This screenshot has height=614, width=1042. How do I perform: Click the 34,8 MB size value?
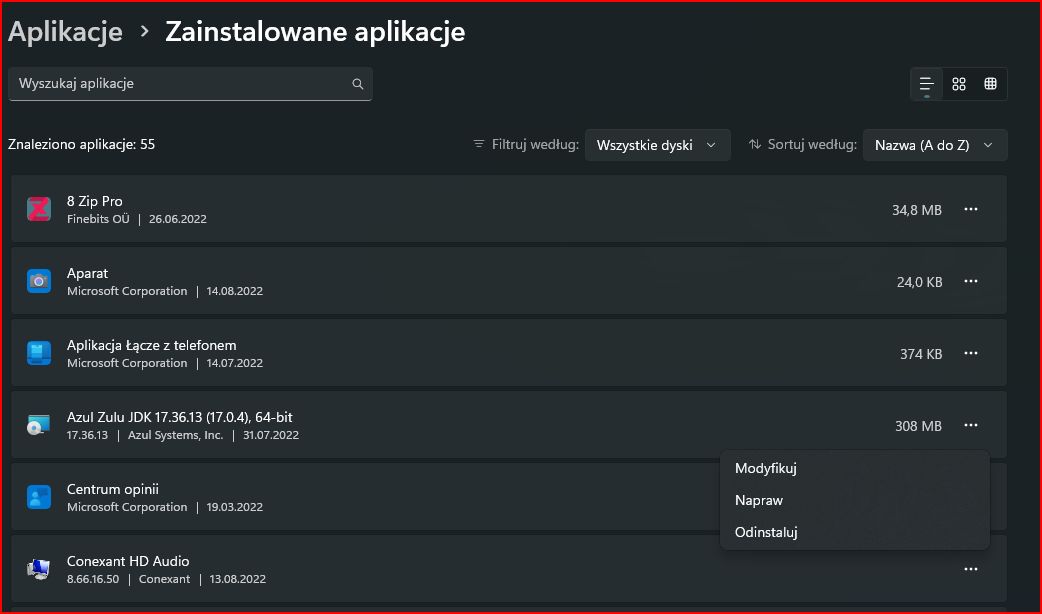pyautogui.click(x=916, y=210)
